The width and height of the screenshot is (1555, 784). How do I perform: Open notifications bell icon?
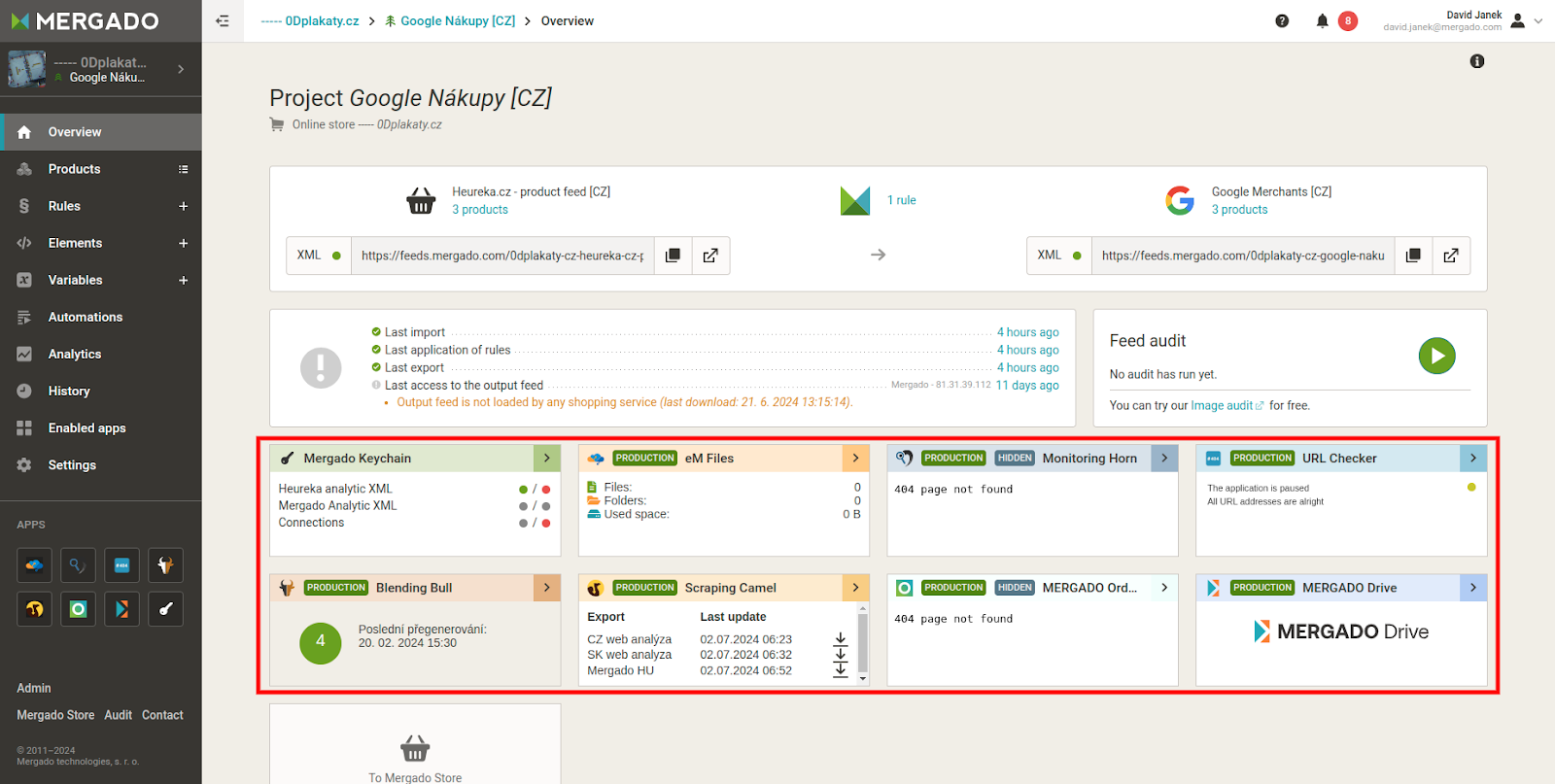click(x=1322, y=20)
